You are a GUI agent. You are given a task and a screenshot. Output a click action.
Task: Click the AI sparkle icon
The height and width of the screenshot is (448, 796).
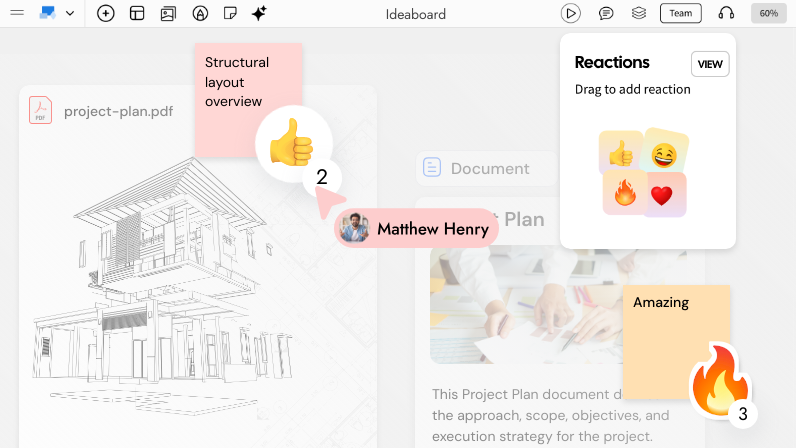click(259, 13)
